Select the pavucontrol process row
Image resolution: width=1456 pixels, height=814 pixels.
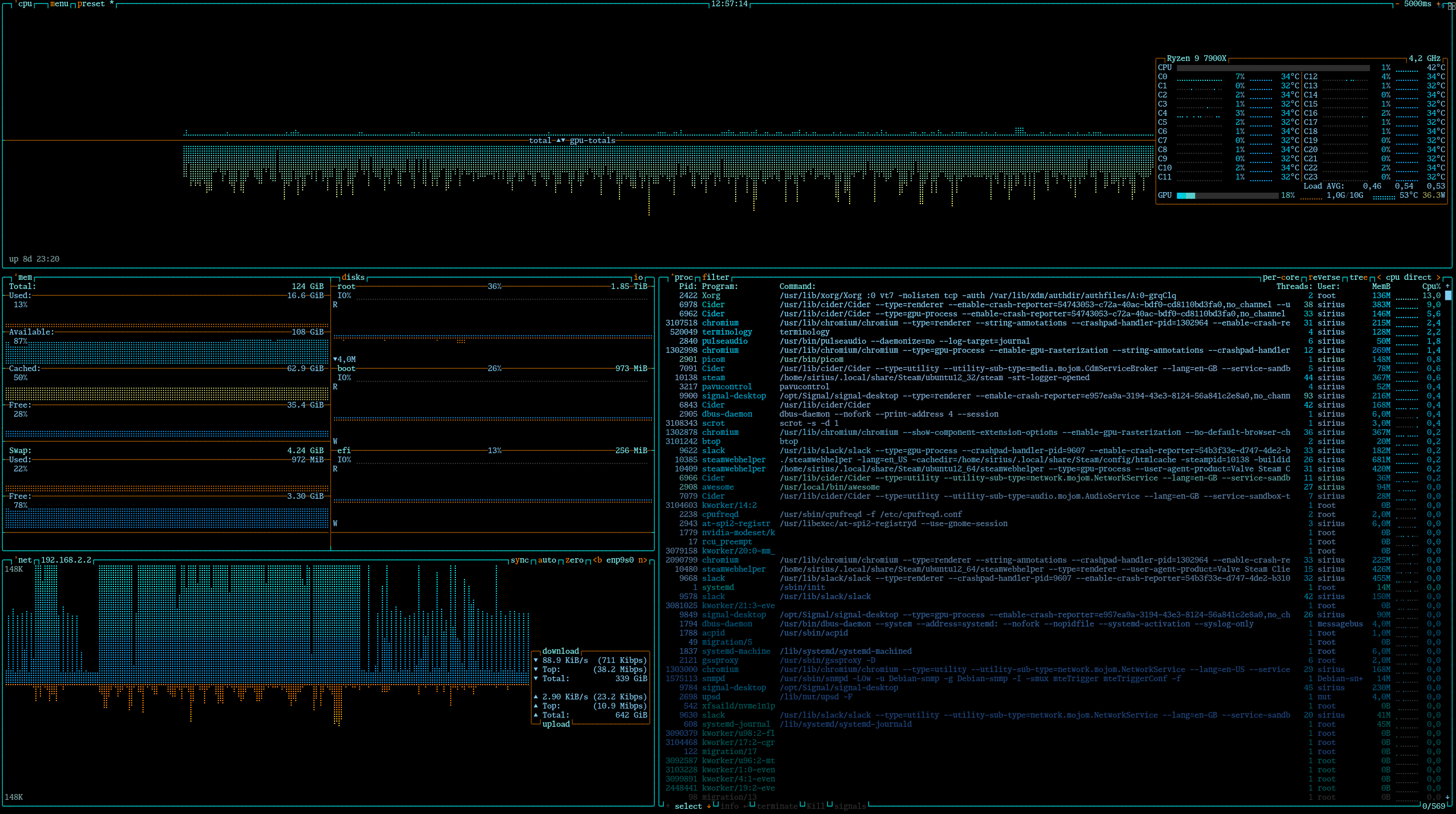click(x=1053, y=387)
